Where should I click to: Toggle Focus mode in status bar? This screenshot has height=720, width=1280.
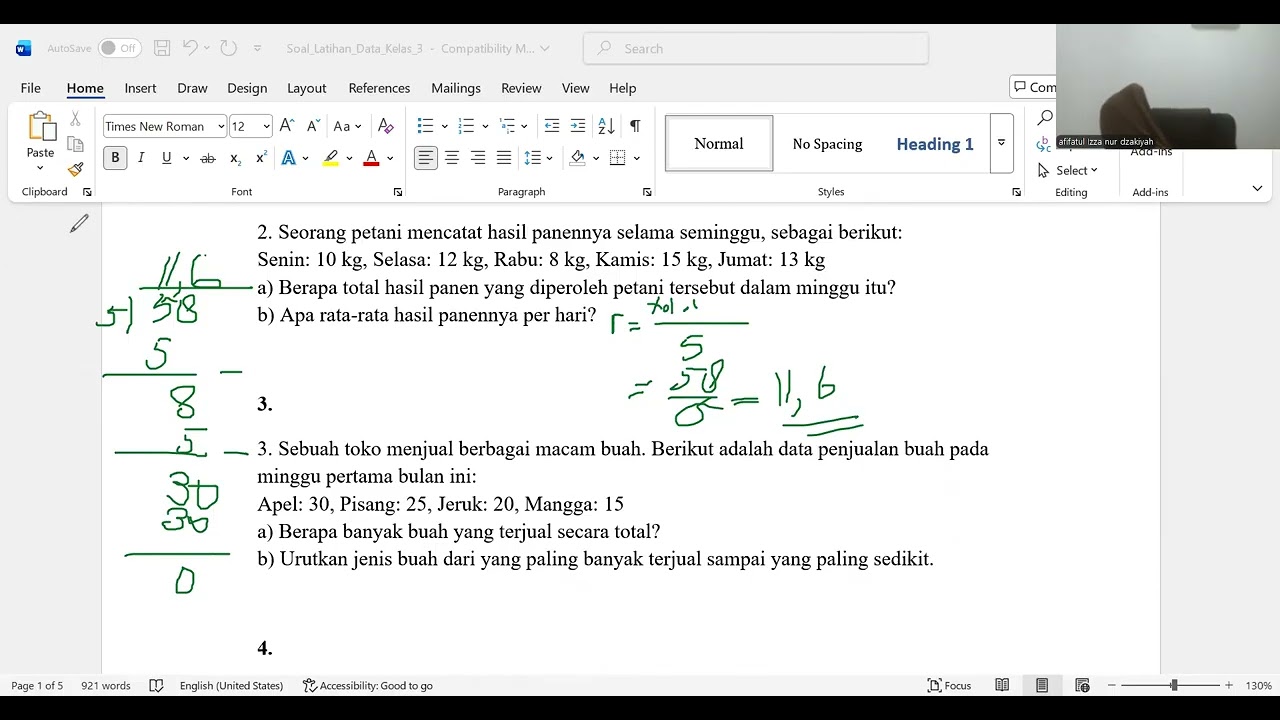click(x=950, y=685)
